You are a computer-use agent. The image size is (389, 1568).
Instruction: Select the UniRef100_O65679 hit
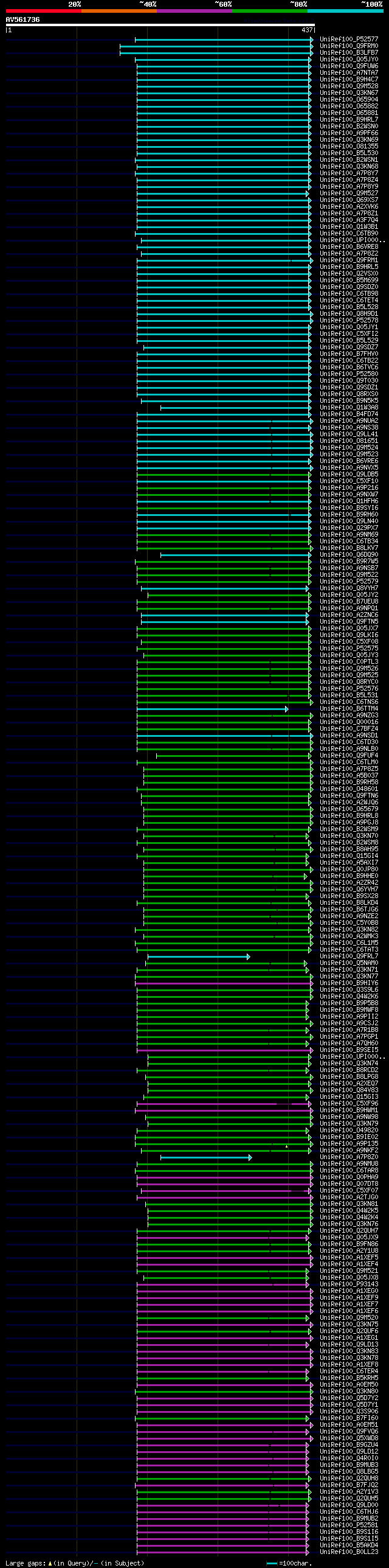tap(349, 809)
